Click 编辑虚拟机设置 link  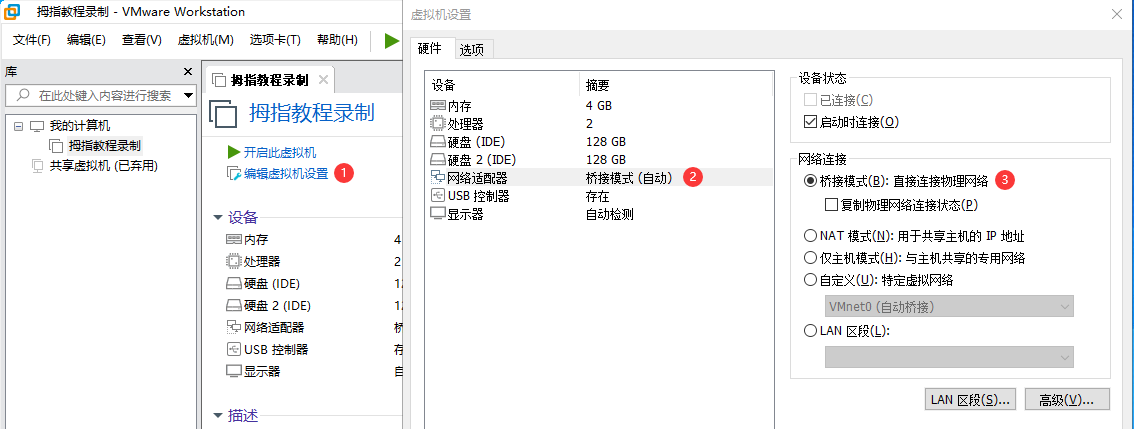285,173
